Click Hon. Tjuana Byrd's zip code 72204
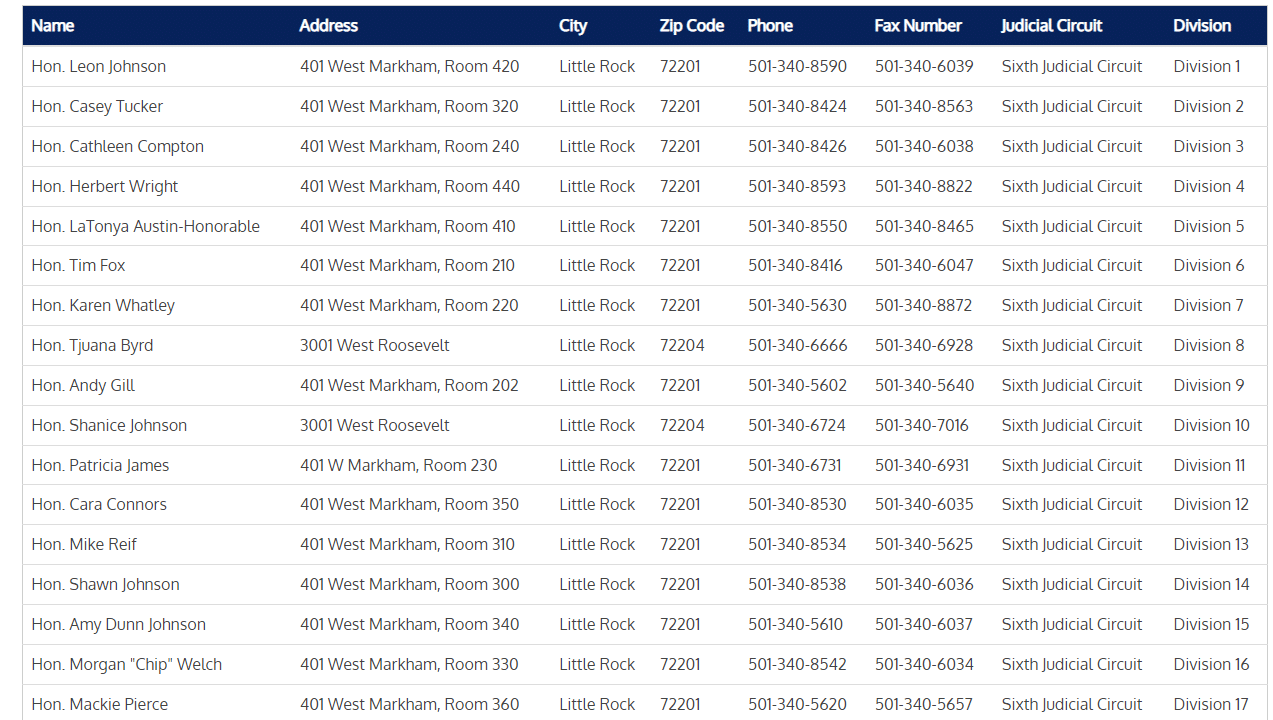 coord(682,345)
